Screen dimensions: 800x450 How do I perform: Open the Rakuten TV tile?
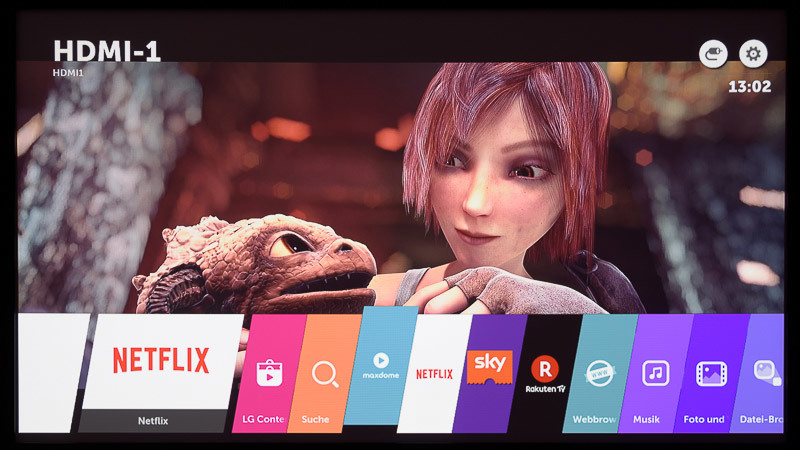[545, 373]
